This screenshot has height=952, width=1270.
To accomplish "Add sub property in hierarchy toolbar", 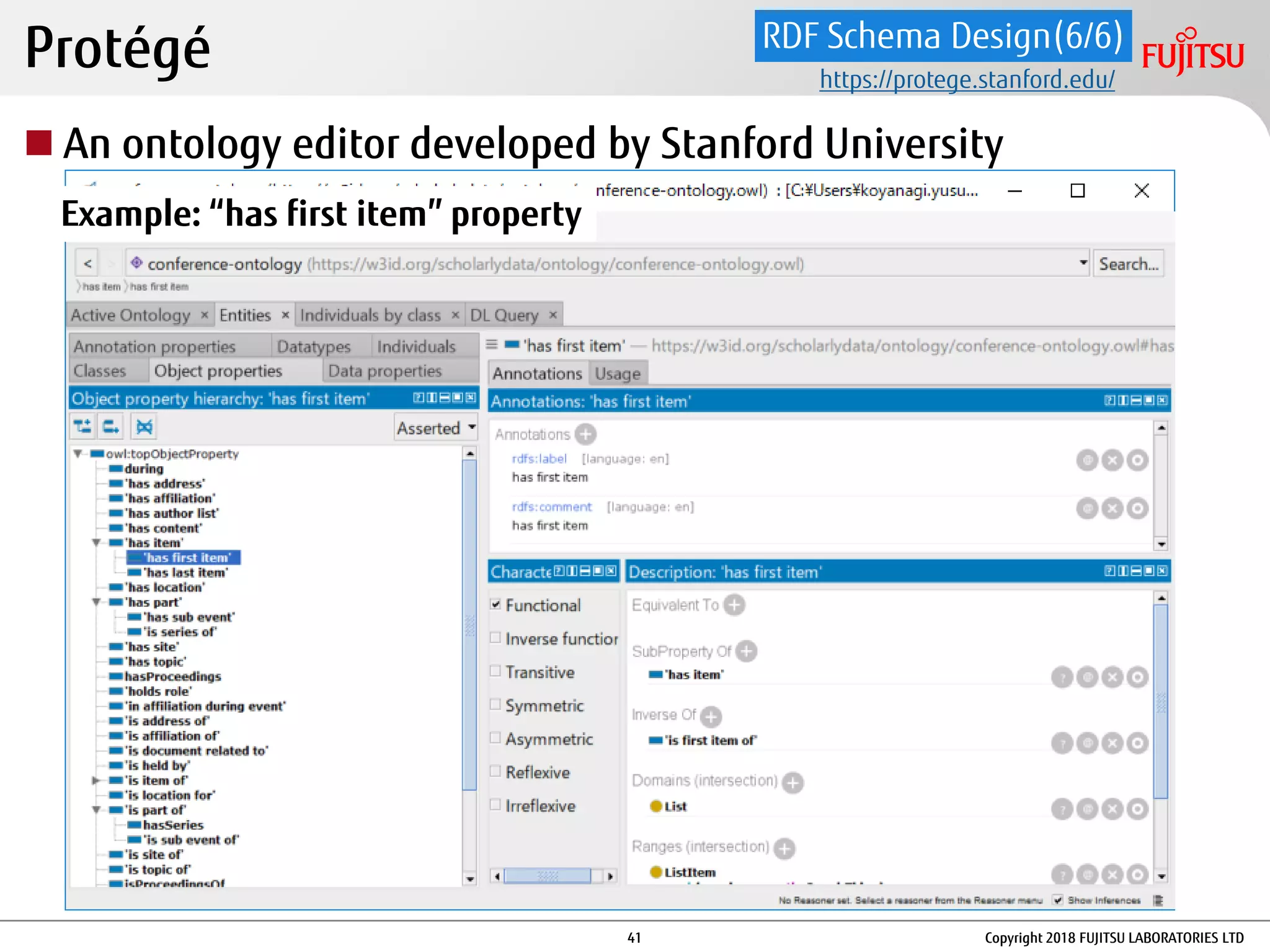I will coord(82,426).
